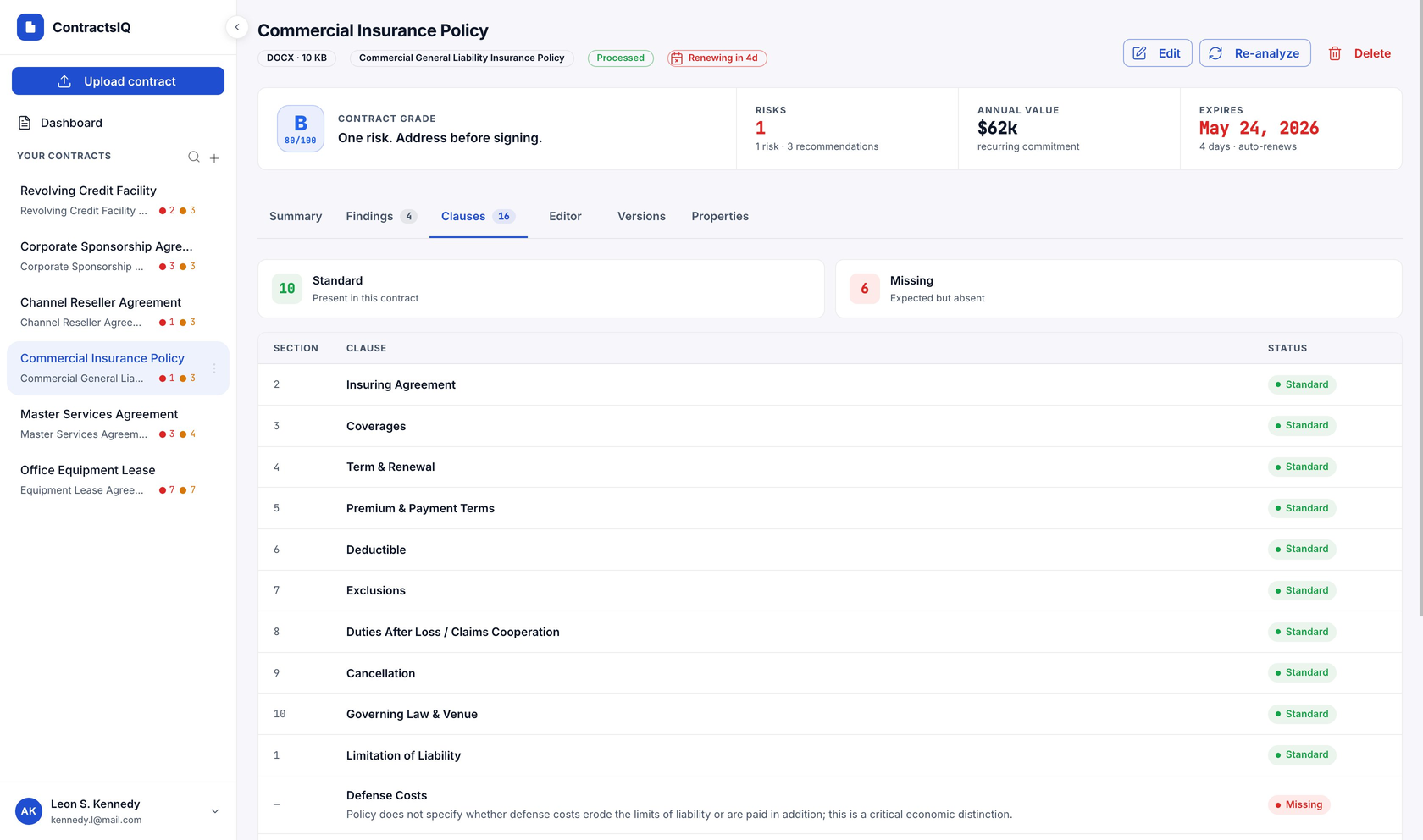Open the Commercial Insurance Policy options menu
The width and height of the screenshot is (1423, 840).
click(214, 368)
